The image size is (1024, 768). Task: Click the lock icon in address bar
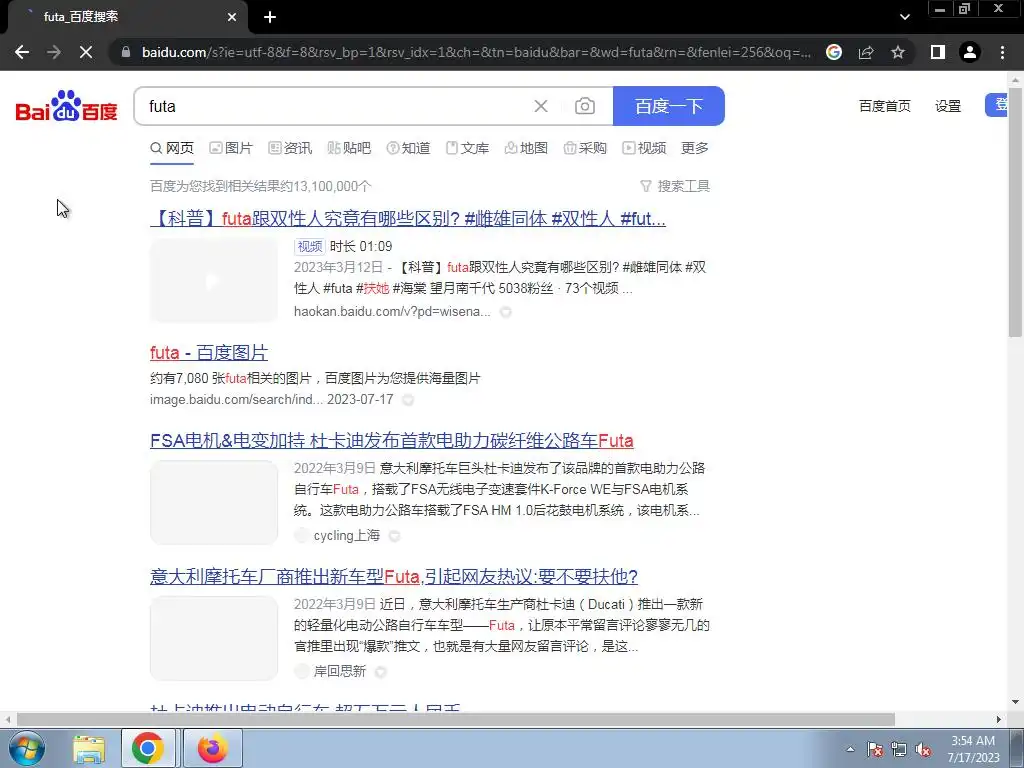[x=126, y=52]
